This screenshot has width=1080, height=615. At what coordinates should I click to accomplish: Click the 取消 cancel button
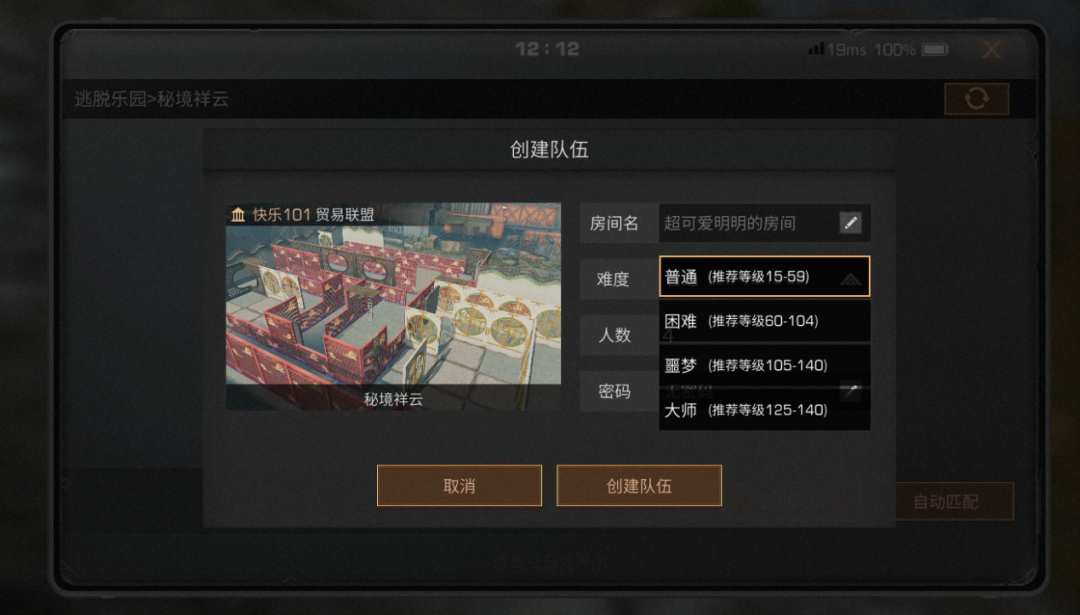(x=459, y=486)
